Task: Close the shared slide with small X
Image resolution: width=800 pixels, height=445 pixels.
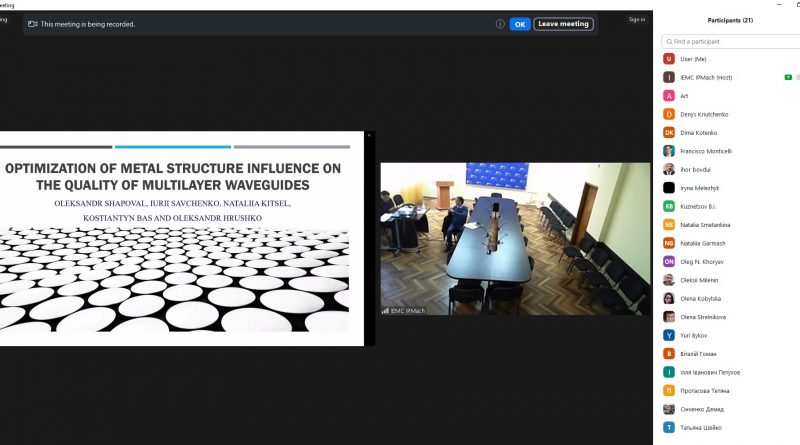Action: [368, 135]
